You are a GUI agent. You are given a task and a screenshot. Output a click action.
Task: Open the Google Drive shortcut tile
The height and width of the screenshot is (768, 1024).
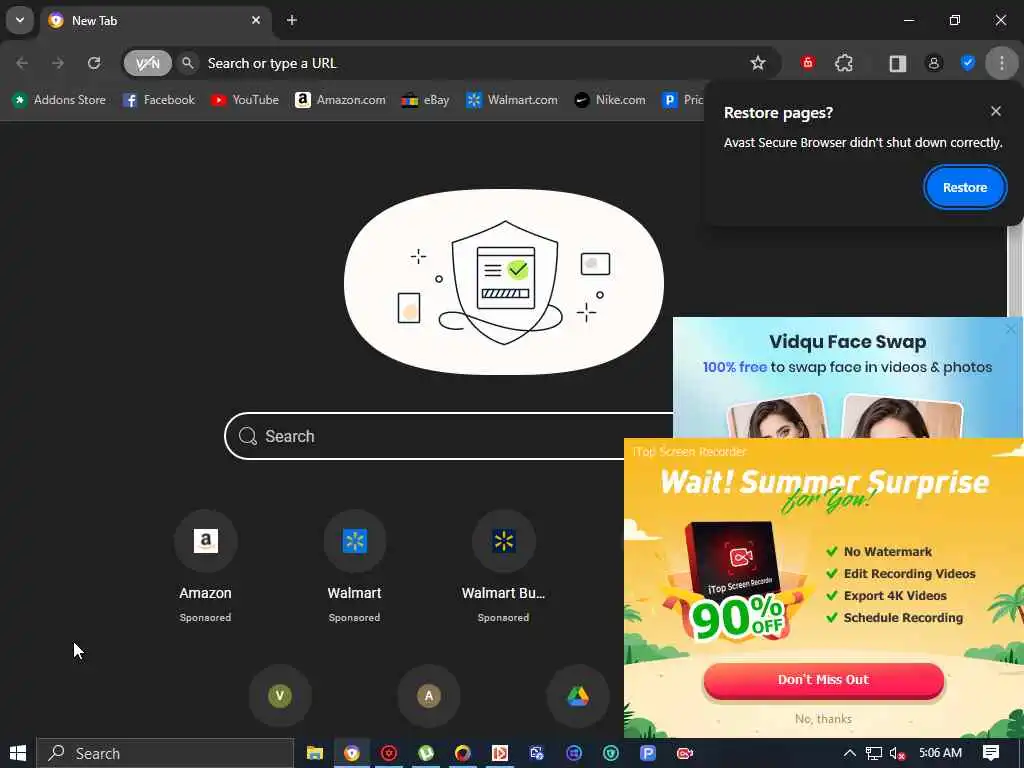pyautogui.click(x=577, y=696)
